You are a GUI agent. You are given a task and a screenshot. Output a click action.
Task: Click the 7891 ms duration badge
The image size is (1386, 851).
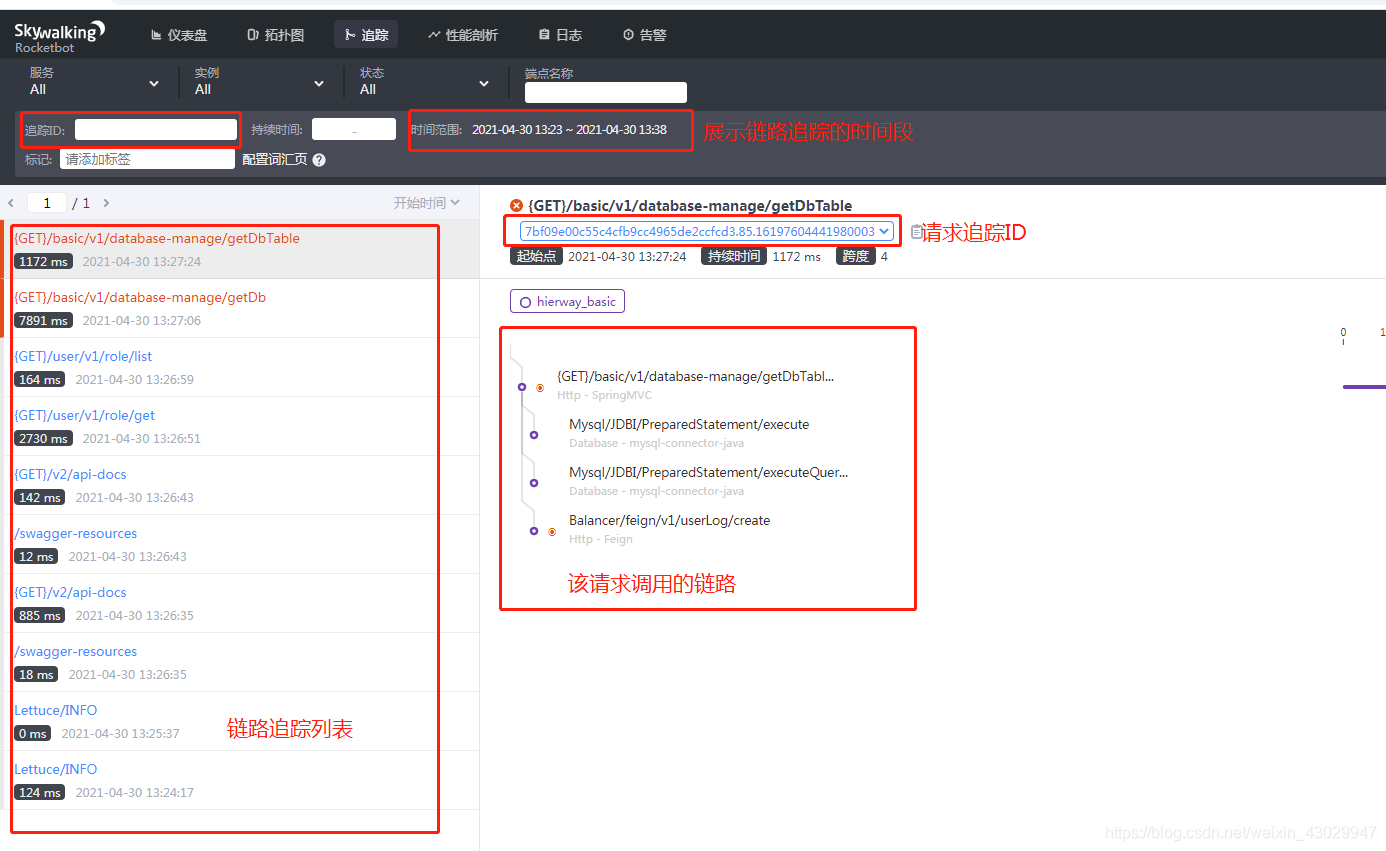(44, 321)
